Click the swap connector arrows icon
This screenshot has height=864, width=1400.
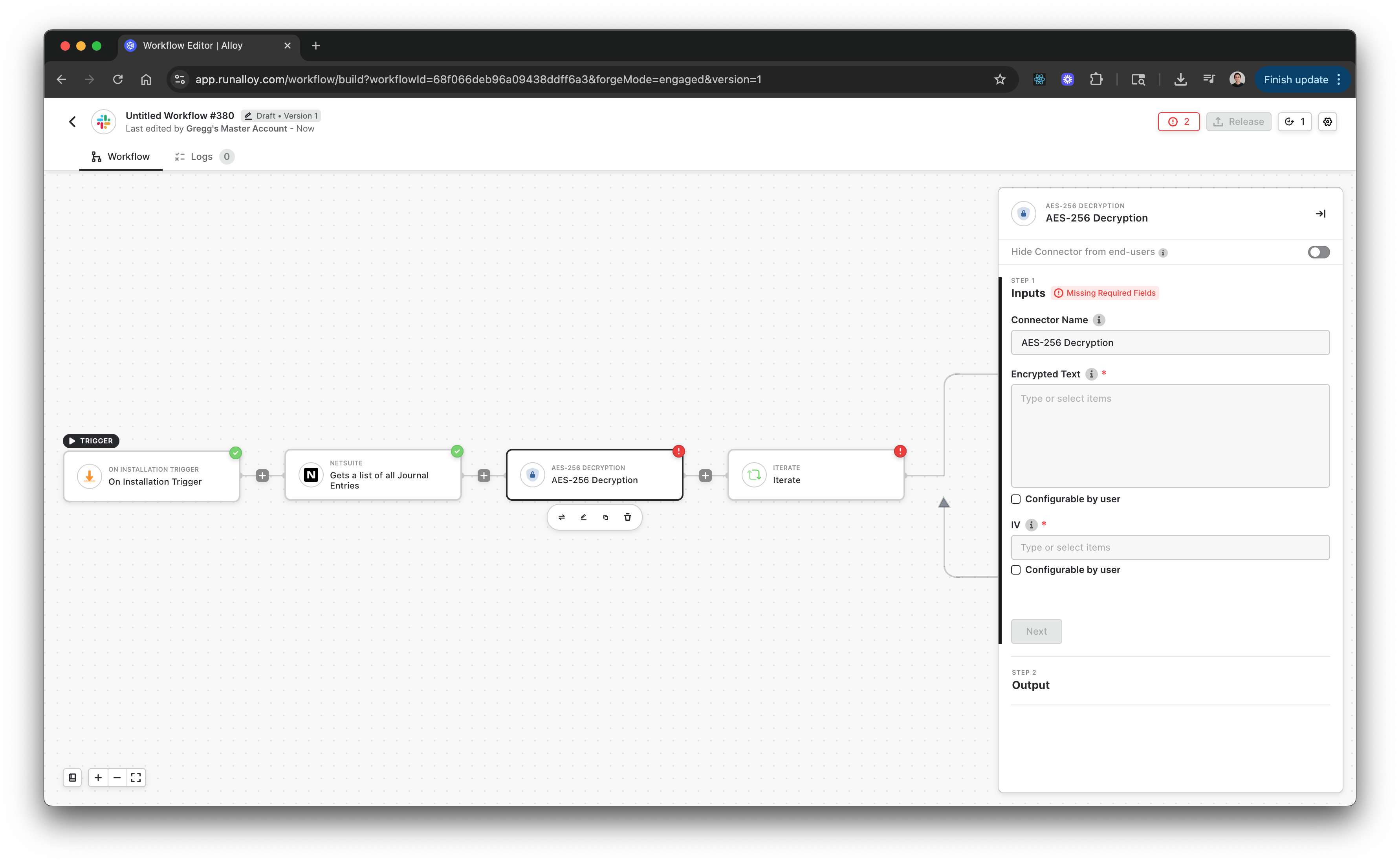pyautogui.click(x=561, y=517)
